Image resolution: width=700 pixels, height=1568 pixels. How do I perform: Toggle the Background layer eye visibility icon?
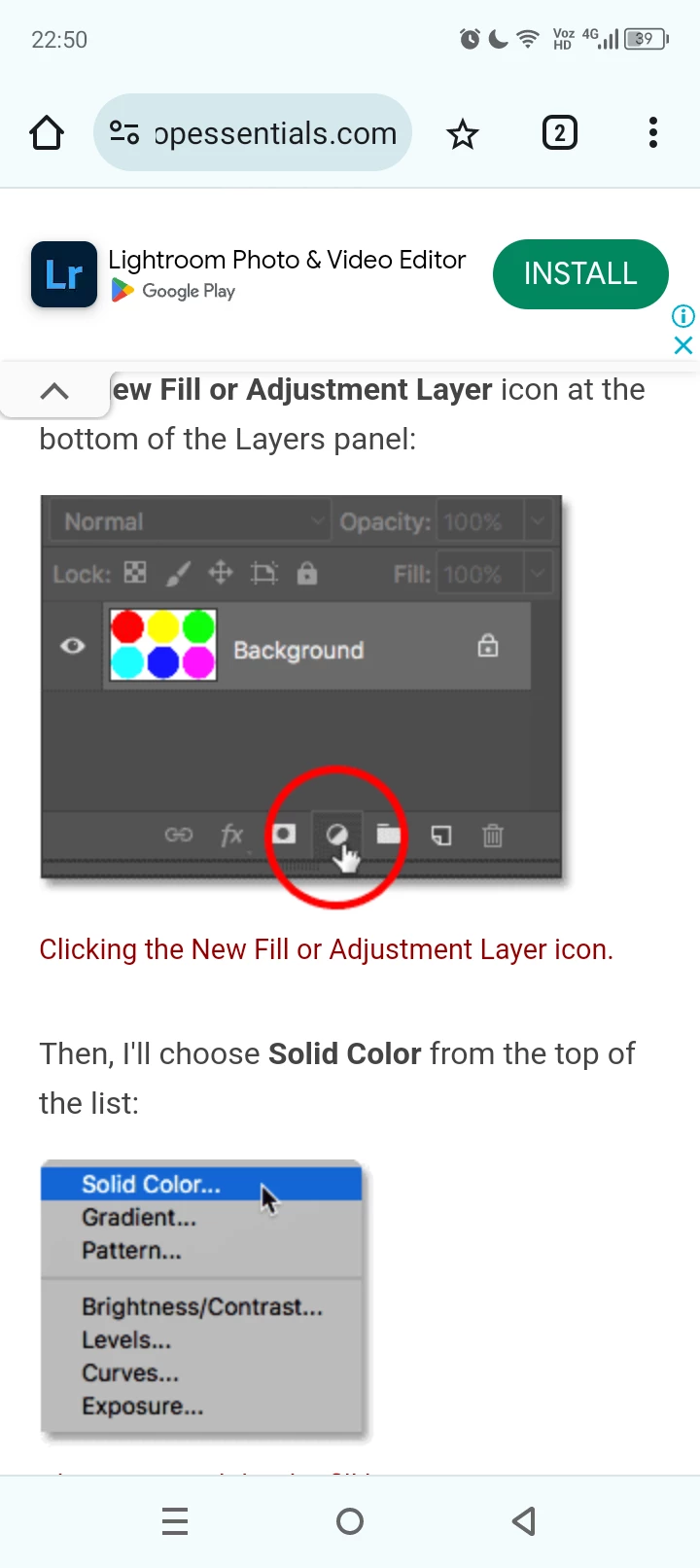coord(73,646)
